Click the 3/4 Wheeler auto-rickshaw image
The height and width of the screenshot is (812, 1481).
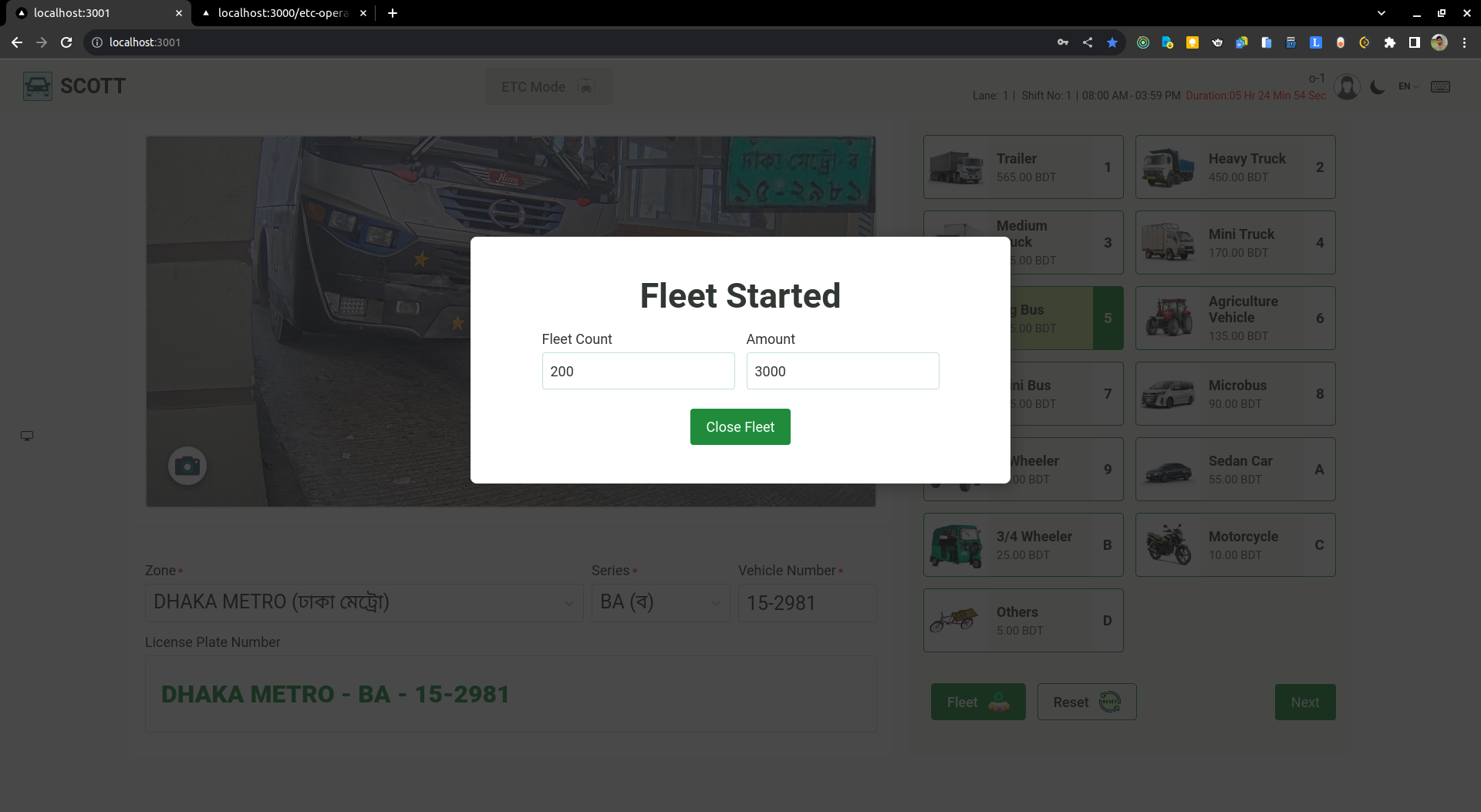(956, 544)
